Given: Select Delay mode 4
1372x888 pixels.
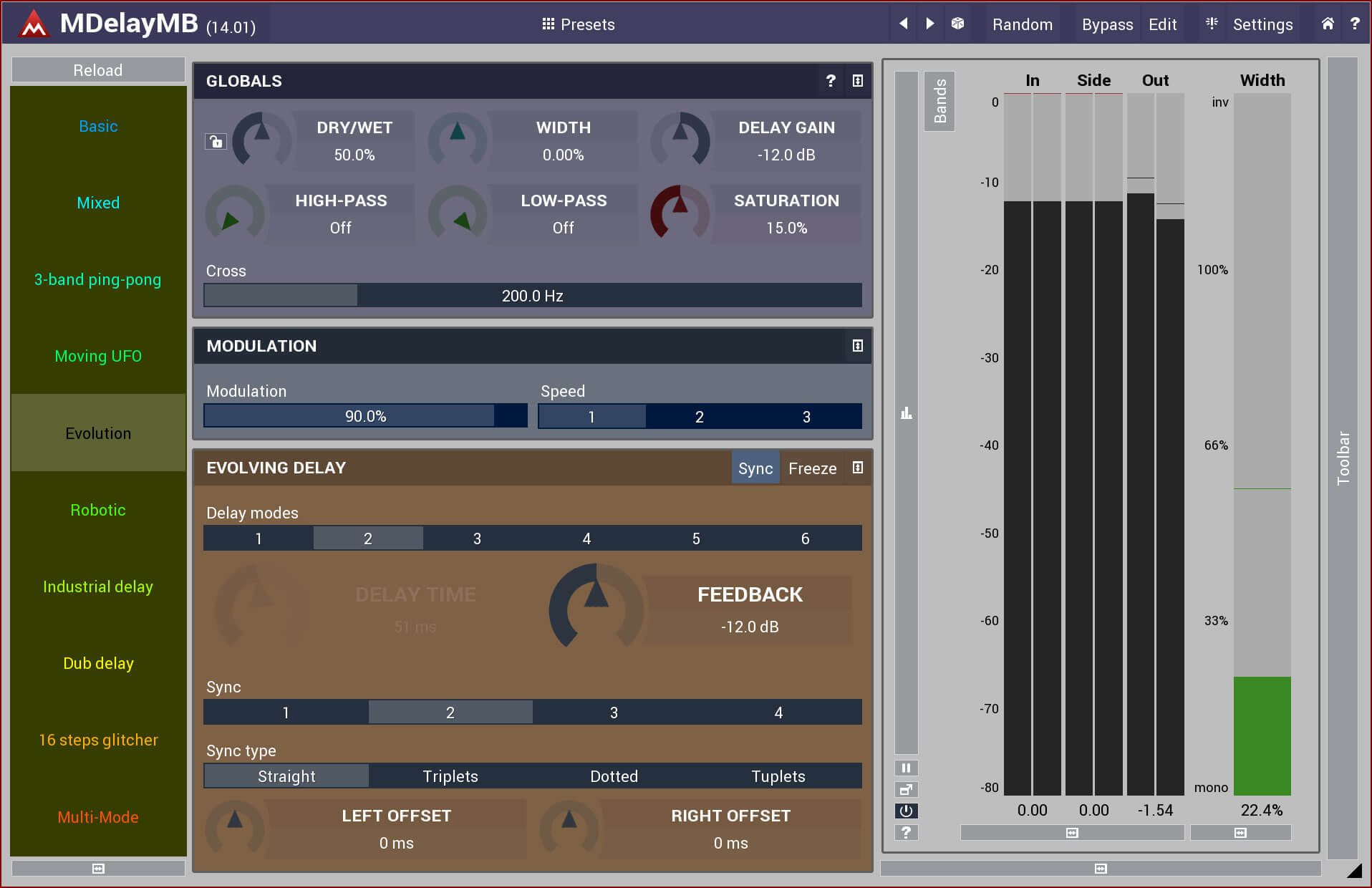Looking at the screenshot, I should pos(586,539).
